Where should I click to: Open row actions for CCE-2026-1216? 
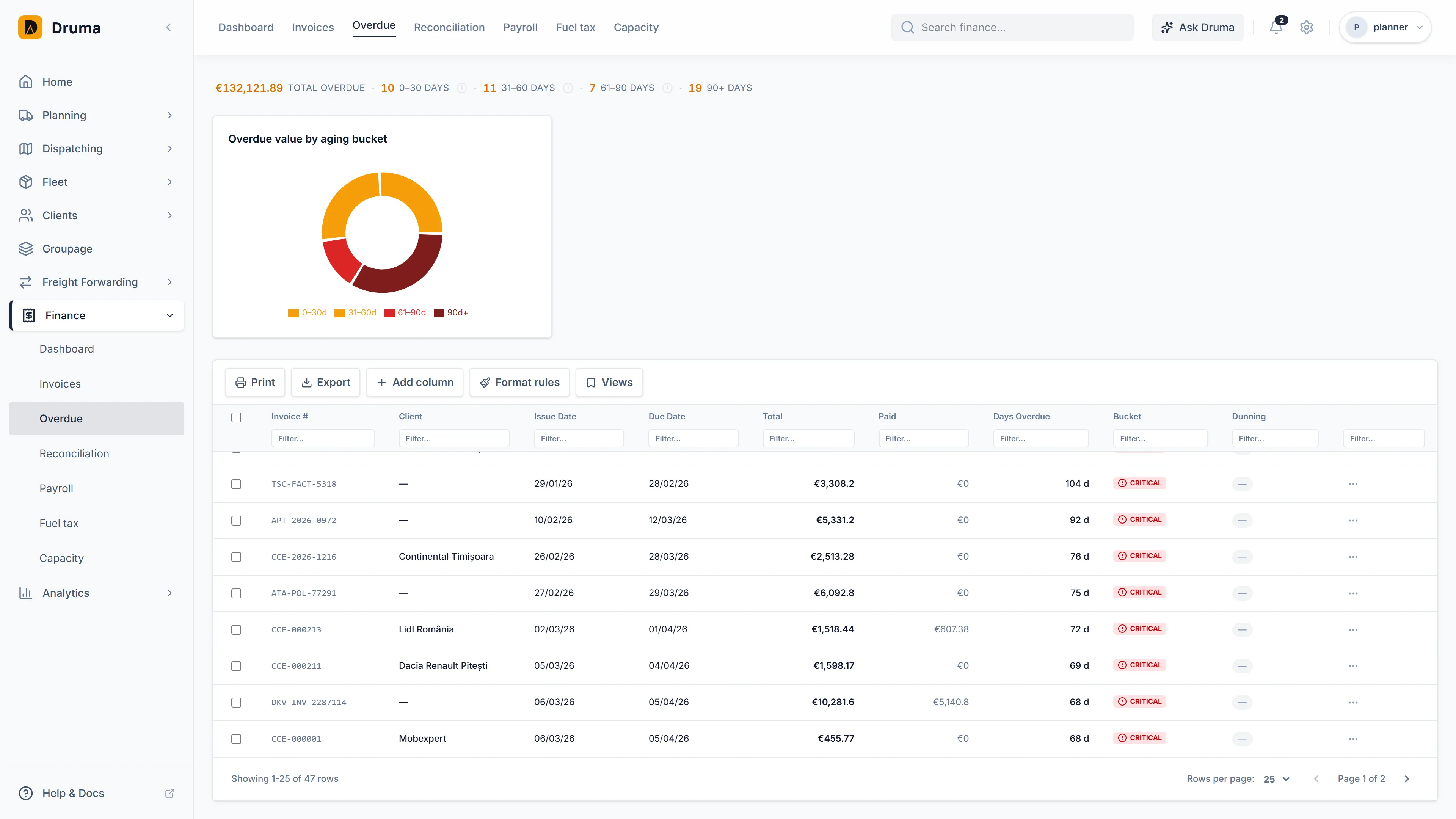coord(1352,557)
